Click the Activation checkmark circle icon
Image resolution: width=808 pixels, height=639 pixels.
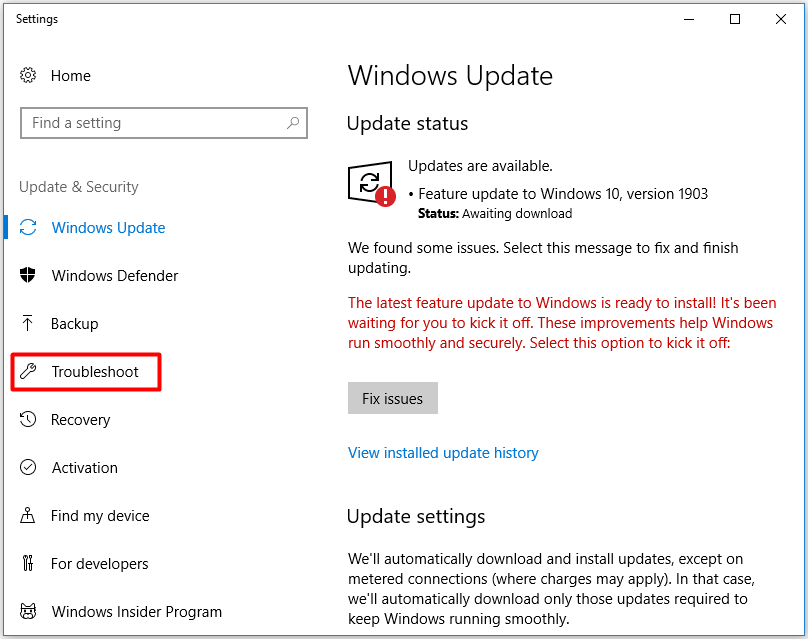pyautogui.click(x=28, y=467)
